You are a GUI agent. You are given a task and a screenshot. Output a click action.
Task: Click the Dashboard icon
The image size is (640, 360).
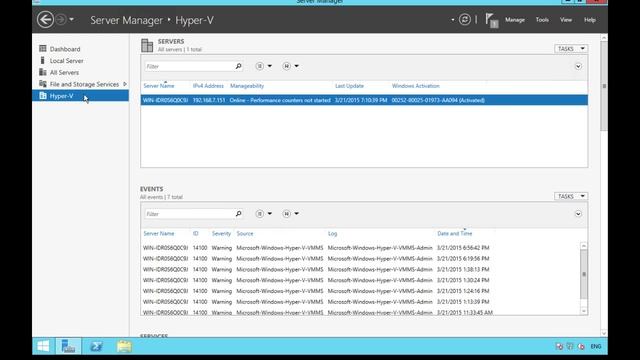coord(42,49)
